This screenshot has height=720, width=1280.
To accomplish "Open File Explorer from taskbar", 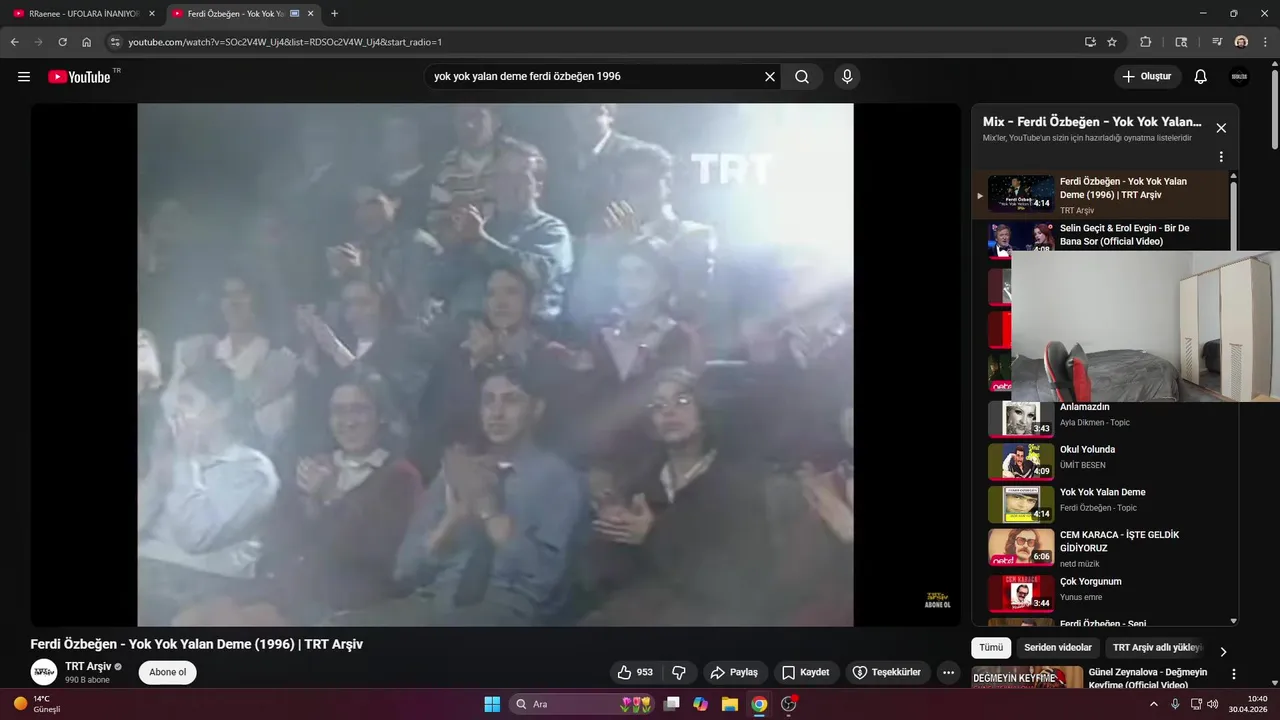I will coord(729,704).
